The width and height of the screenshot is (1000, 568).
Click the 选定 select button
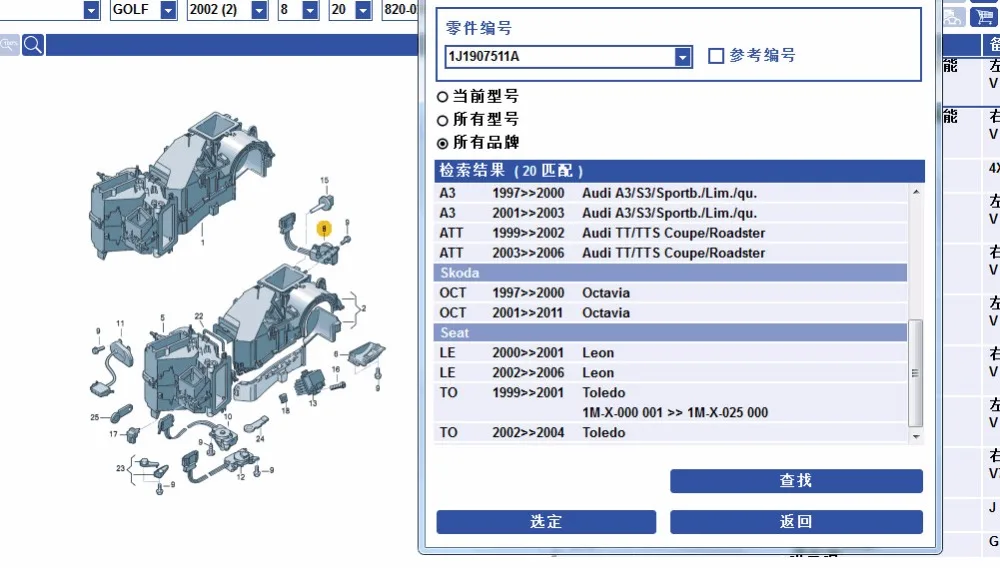(546, 521)
